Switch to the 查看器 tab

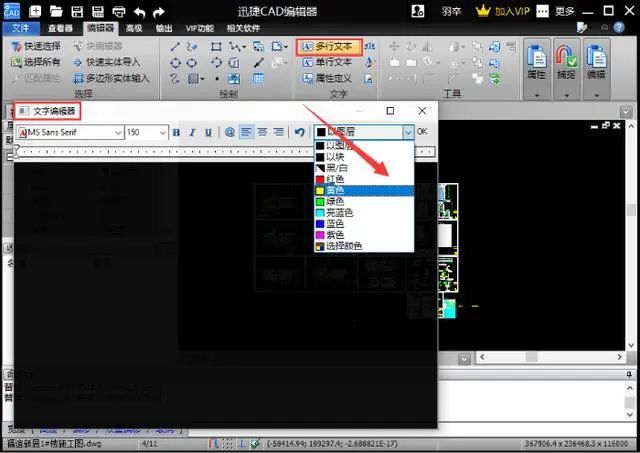pos(60,29)
